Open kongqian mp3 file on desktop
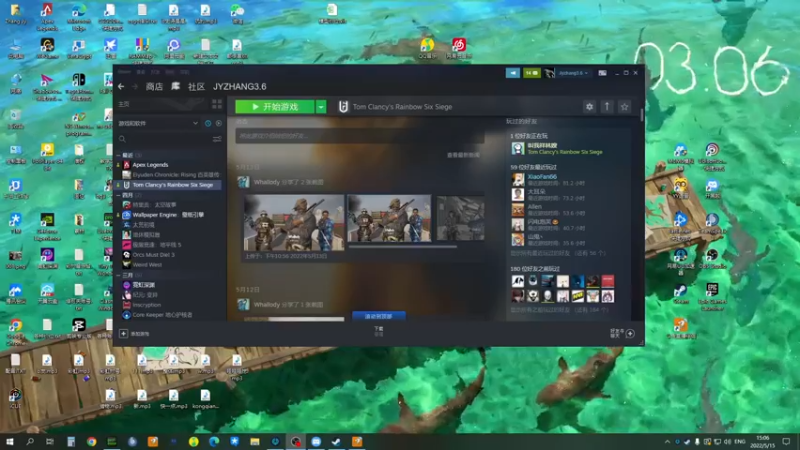800x450 pixels. (x=205, y=399)
